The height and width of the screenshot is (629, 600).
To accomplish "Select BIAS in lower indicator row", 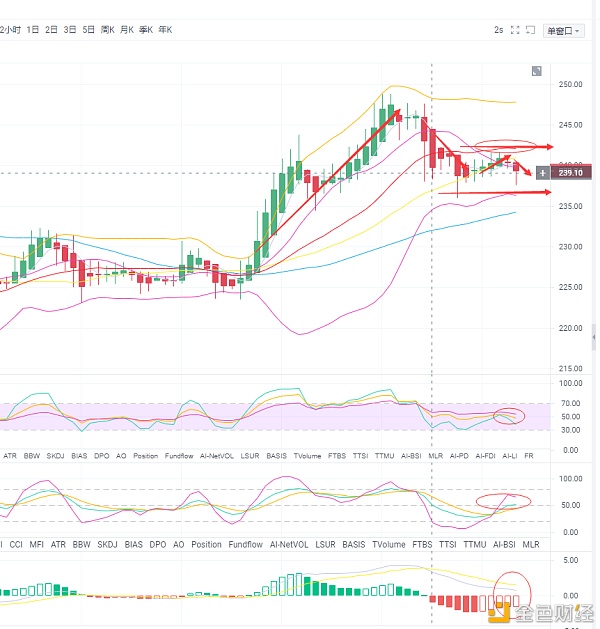I will coord(134,545).
